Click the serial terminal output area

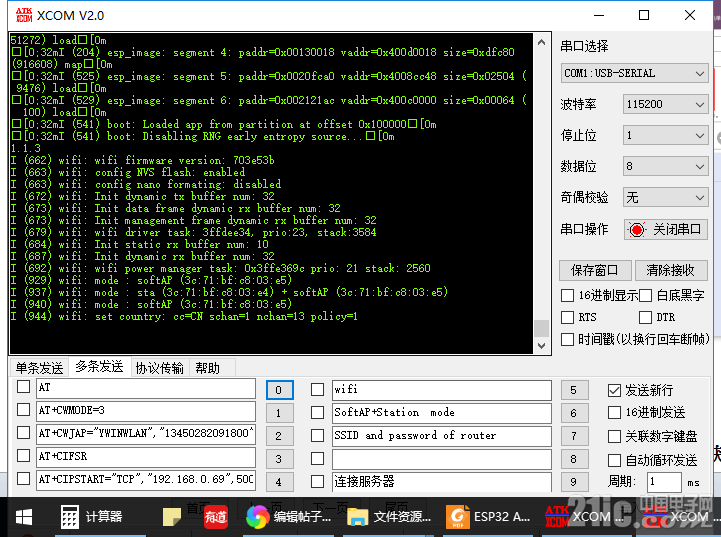tap(271, 193)
